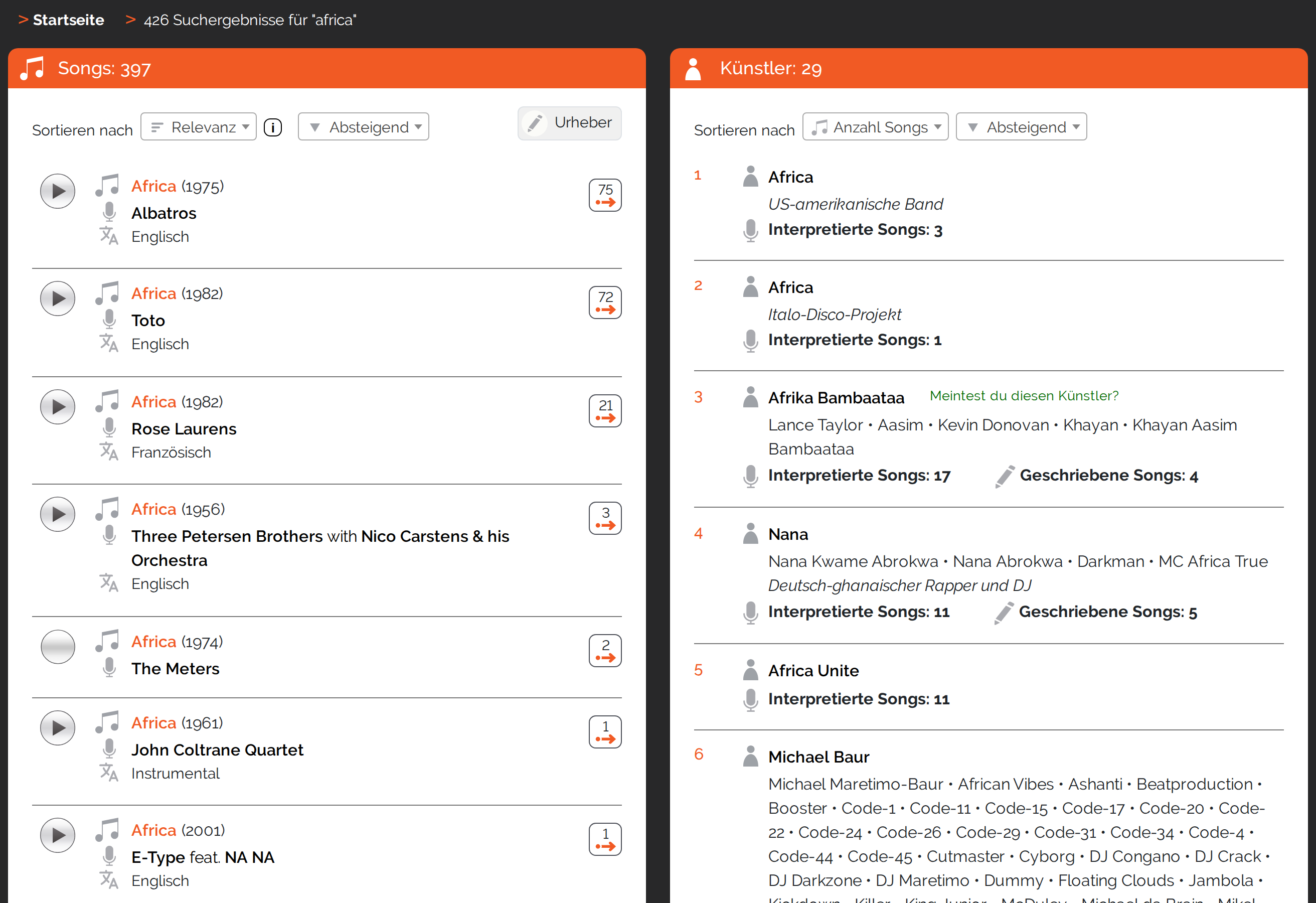This screenshot has height=903, width=1316.
Task: Click the music note icon beside Africa (1975)
Action: click(x=107, y=185)
